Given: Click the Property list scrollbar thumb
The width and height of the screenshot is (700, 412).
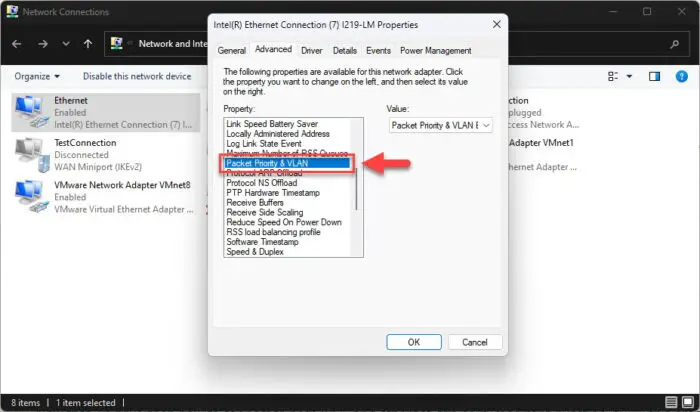Looking at the screenshot, I should (x=356, y=190).
